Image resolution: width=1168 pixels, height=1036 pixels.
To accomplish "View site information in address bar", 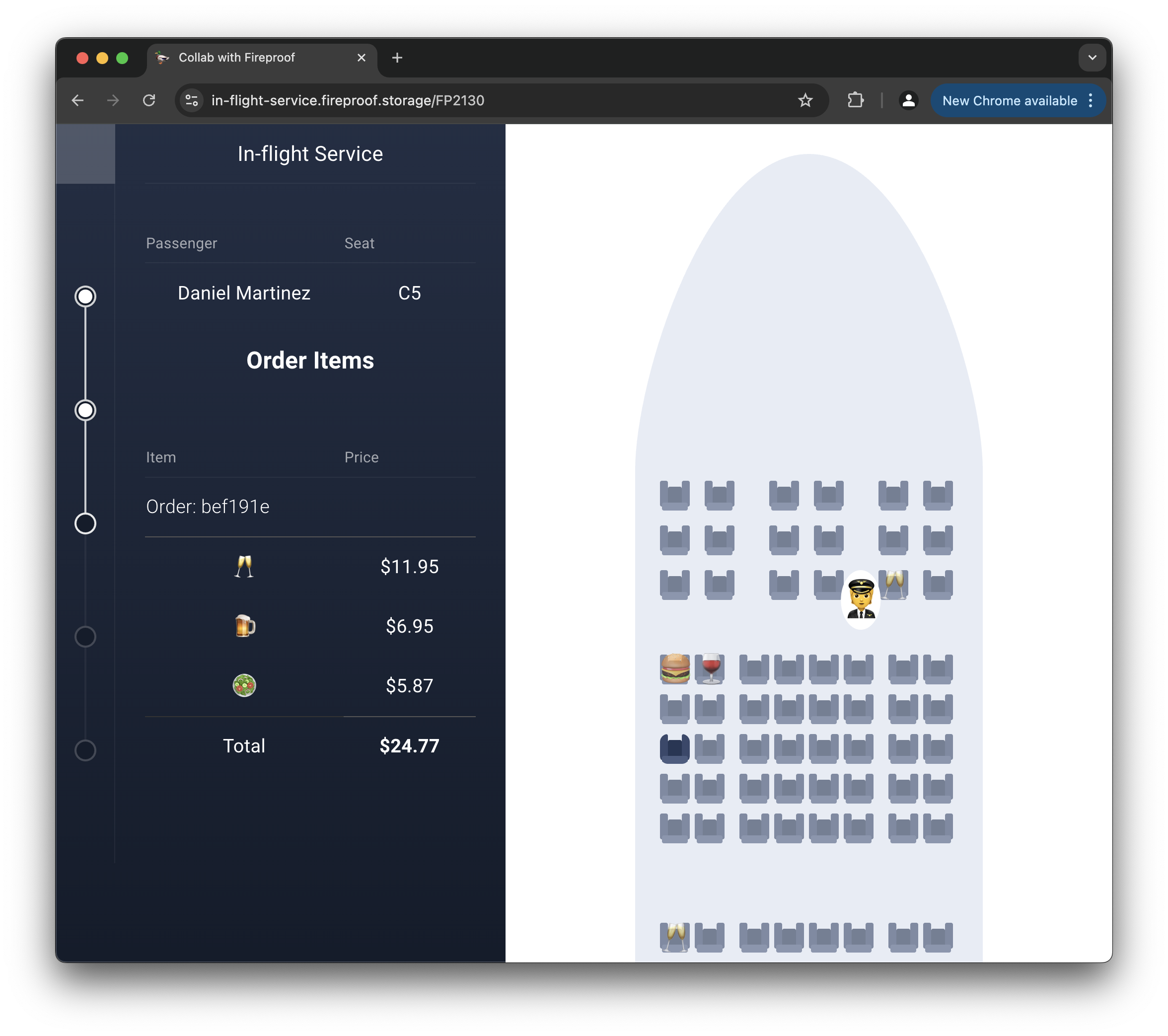I will [x=192, y=101].
